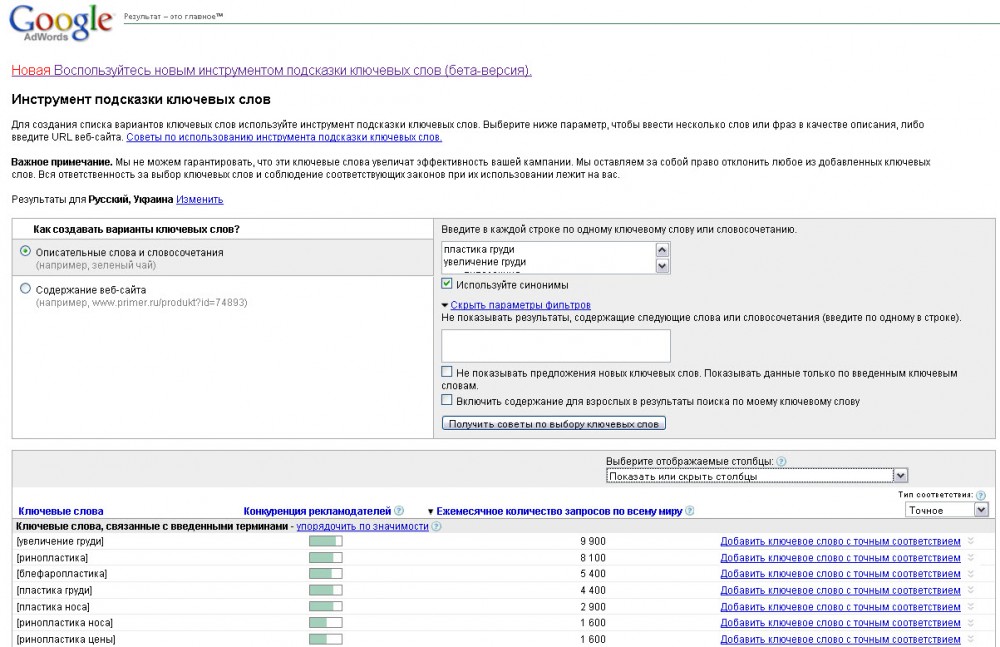Click Получить советы по выбору ключевых слов button
1000x647 pixels.
pyautogui.click(x=554, y=424)
